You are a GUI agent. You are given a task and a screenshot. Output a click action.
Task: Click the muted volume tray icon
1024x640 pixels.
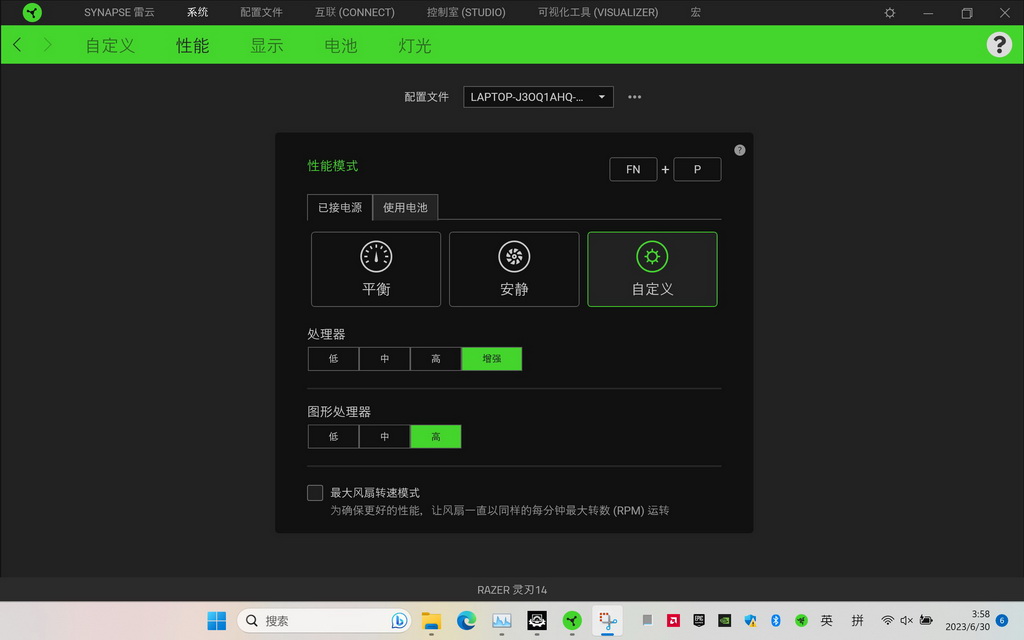[906, 620]
